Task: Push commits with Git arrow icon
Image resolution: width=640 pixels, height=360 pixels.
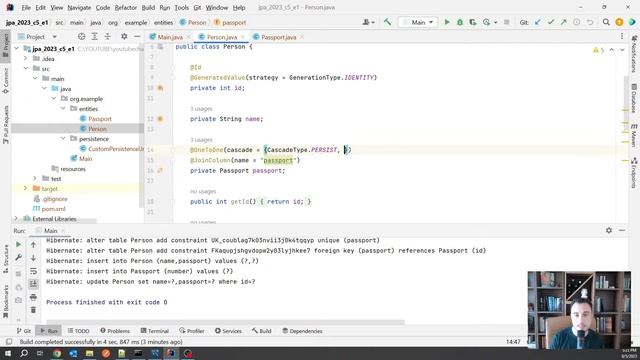Action: (564, 22)
